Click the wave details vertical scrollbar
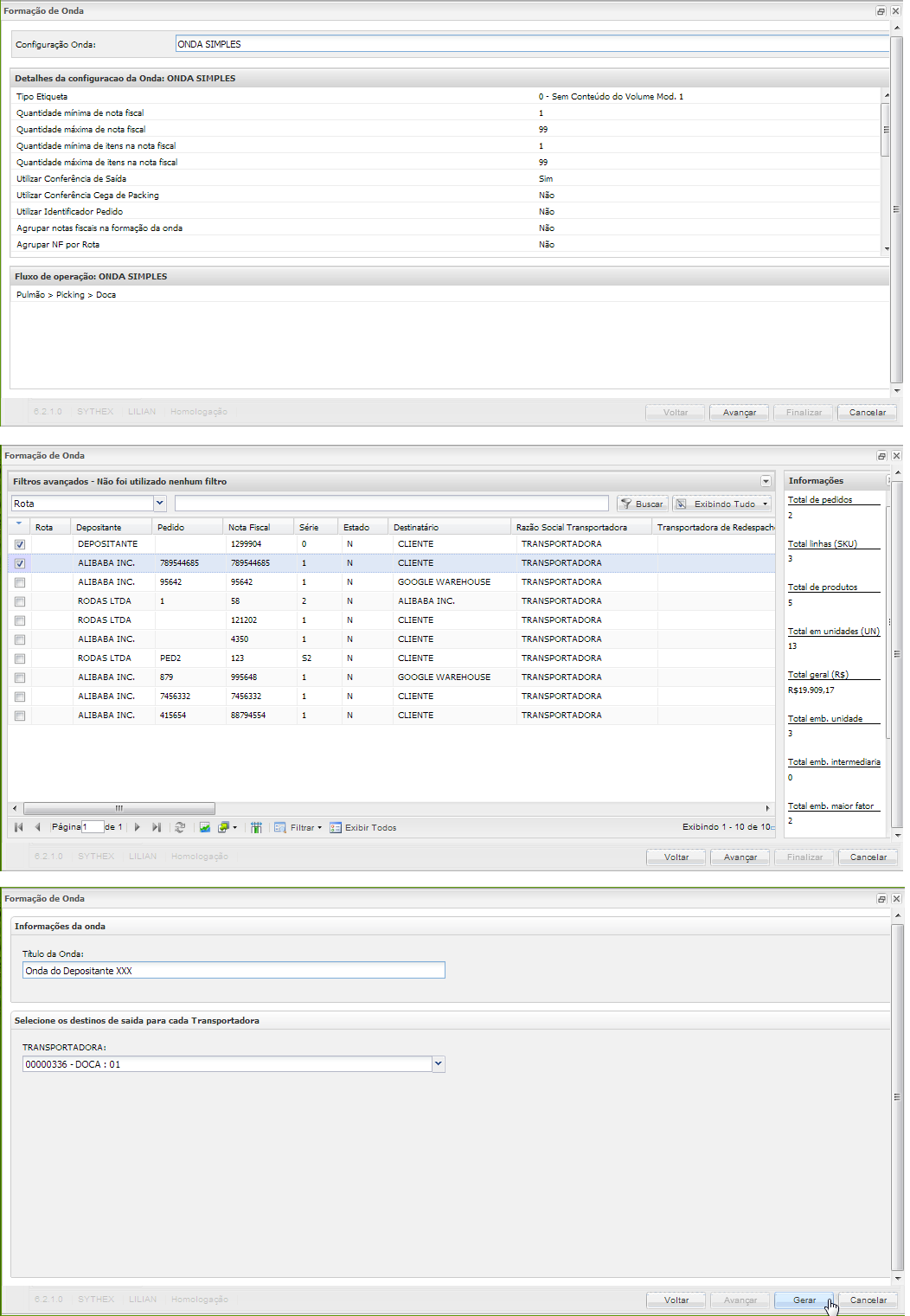The width and height of the screenshot is (910, 1316). pyautogui.click(x=886, y=129)
